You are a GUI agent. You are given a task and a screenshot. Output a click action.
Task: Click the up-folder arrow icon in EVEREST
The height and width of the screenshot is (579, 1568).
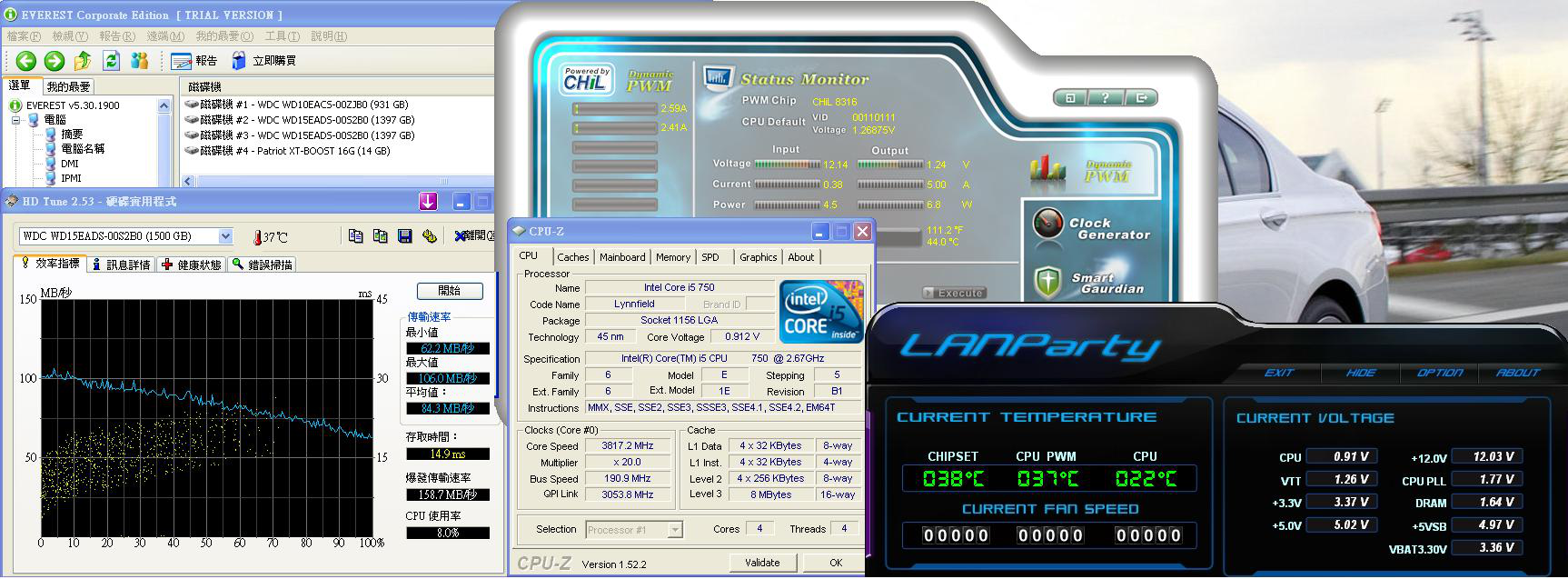(x=83, y=61)
